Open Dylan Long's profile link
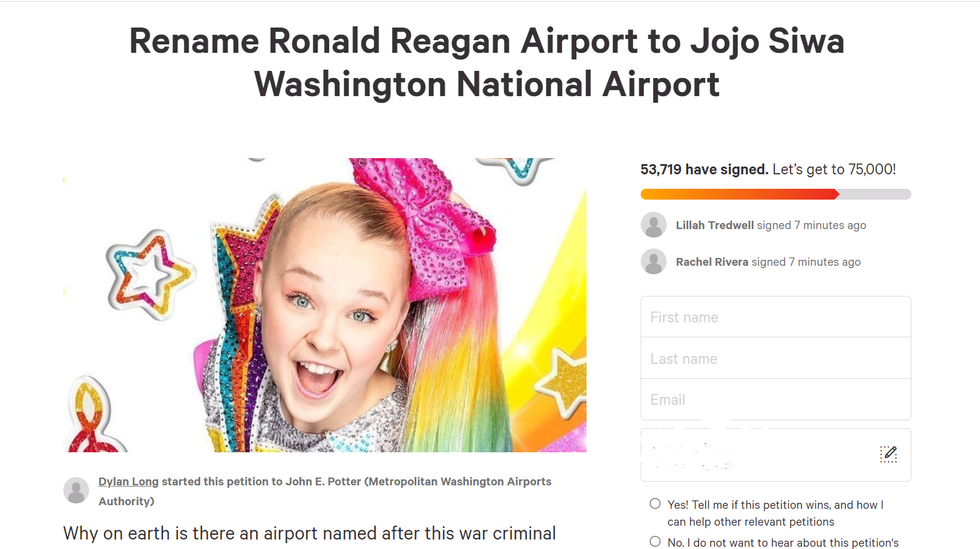Screen dimensions: 980x549 point(128,481)
